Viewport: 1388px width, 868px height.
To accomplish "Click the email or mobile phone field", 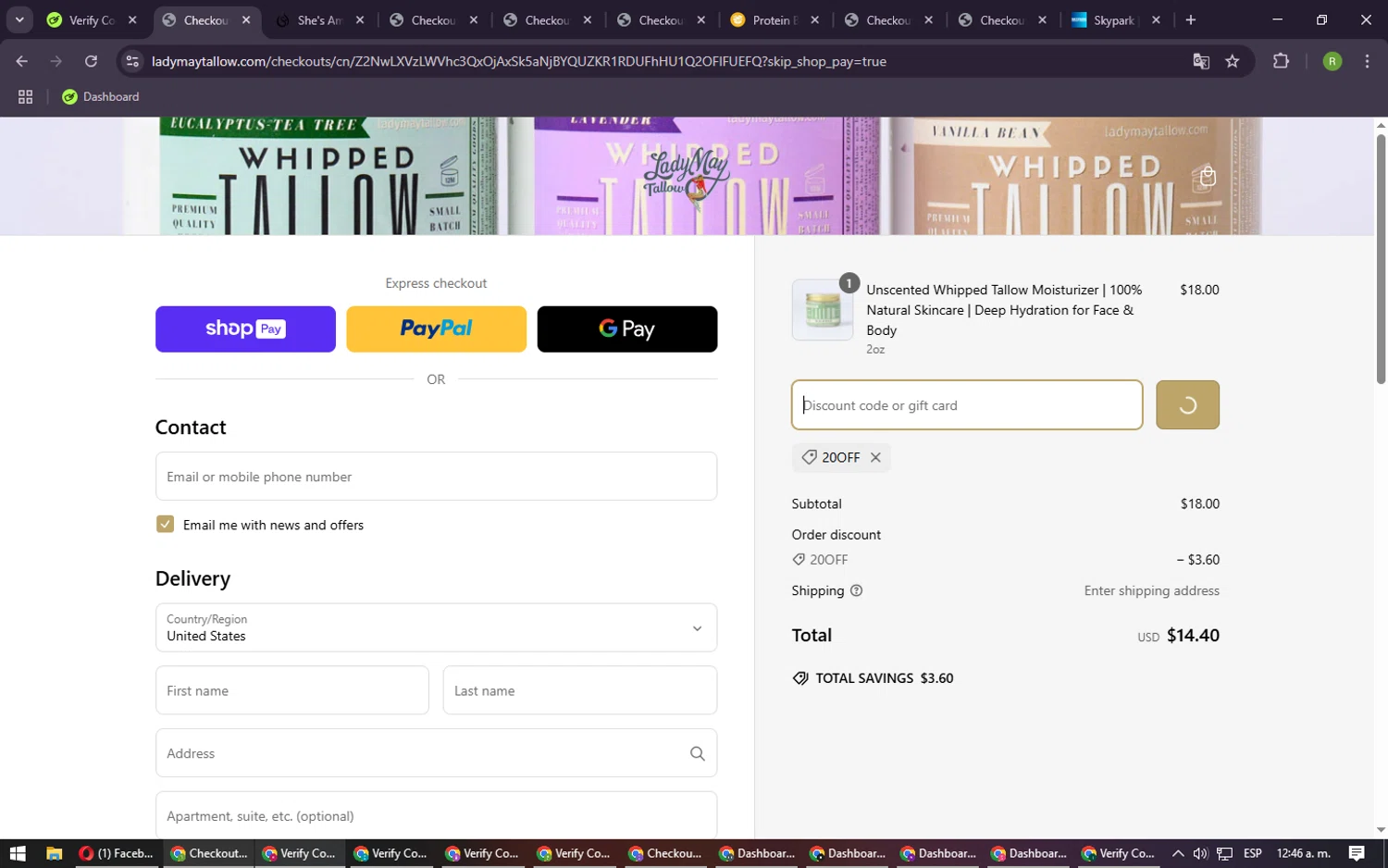I will click(436, 476).
